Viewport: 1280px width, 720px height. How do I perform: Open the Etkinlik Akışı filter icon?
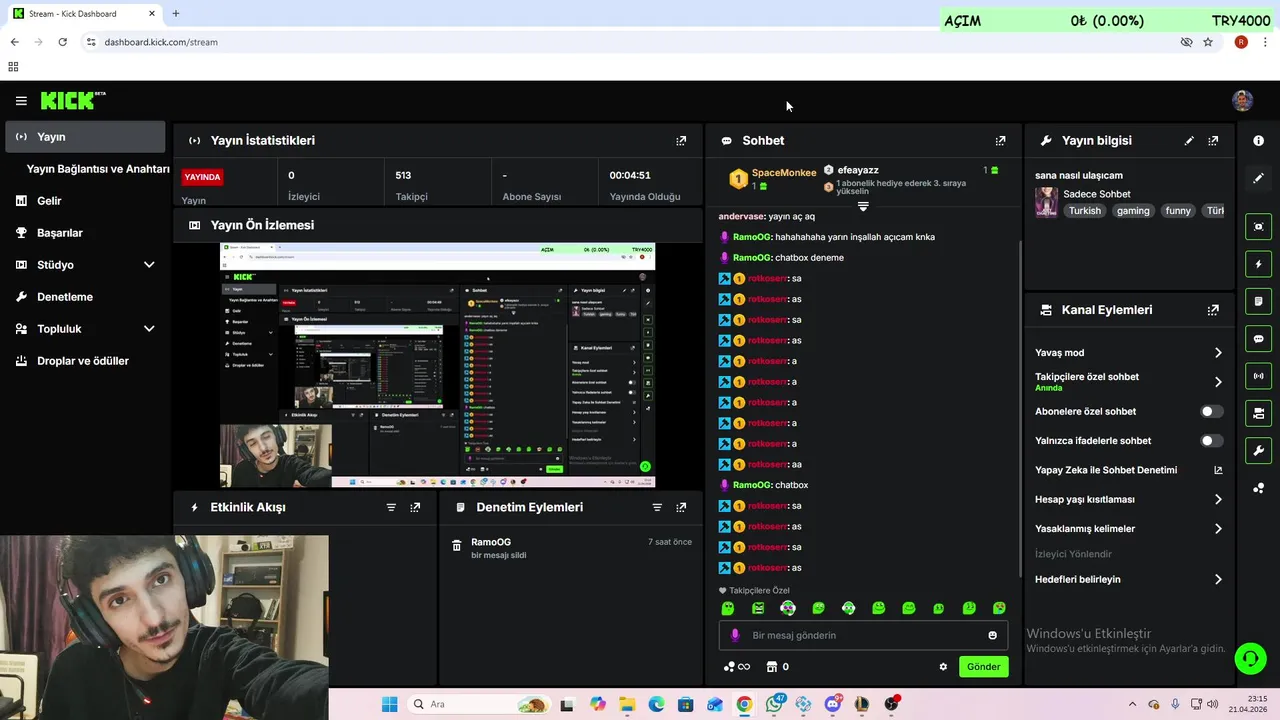[x=391, y=507]
